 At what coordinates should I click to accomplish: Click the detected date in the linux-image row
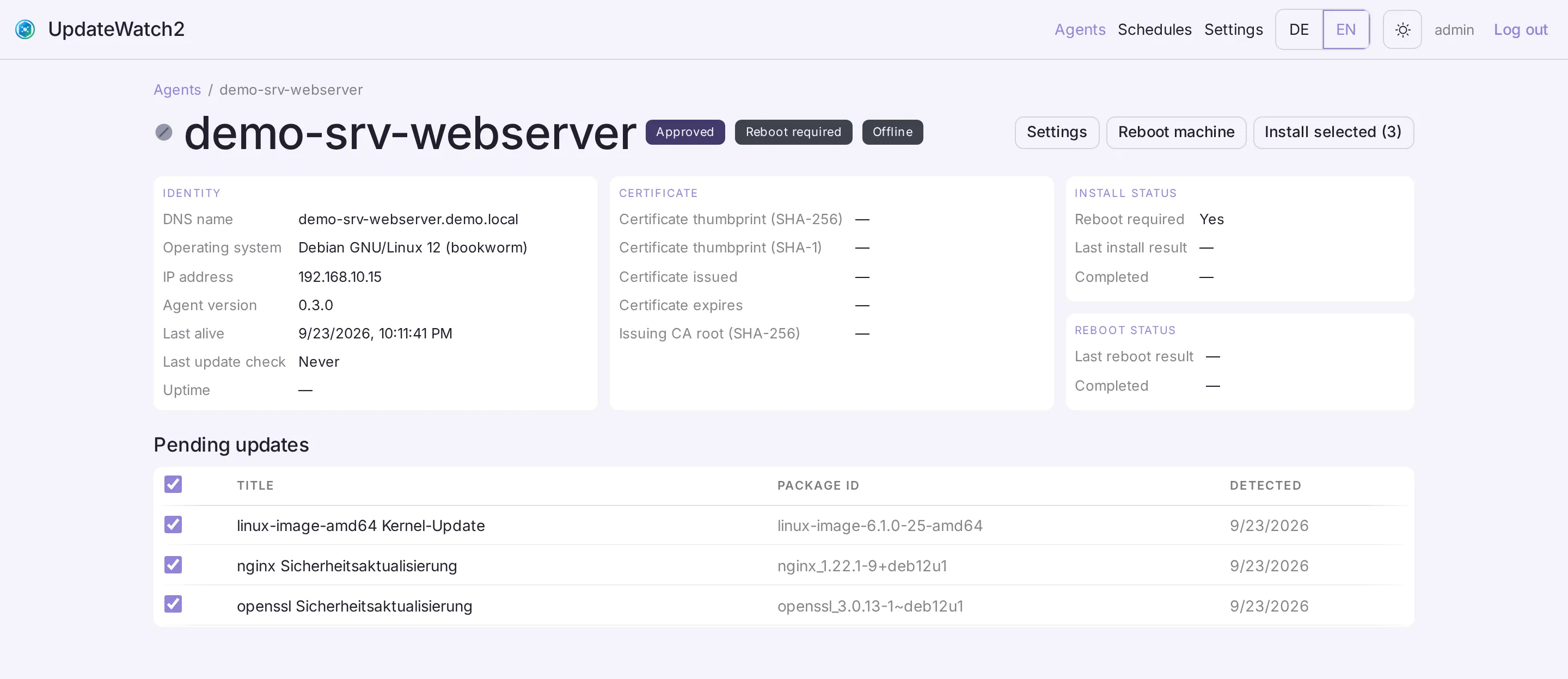(1269, 525)
